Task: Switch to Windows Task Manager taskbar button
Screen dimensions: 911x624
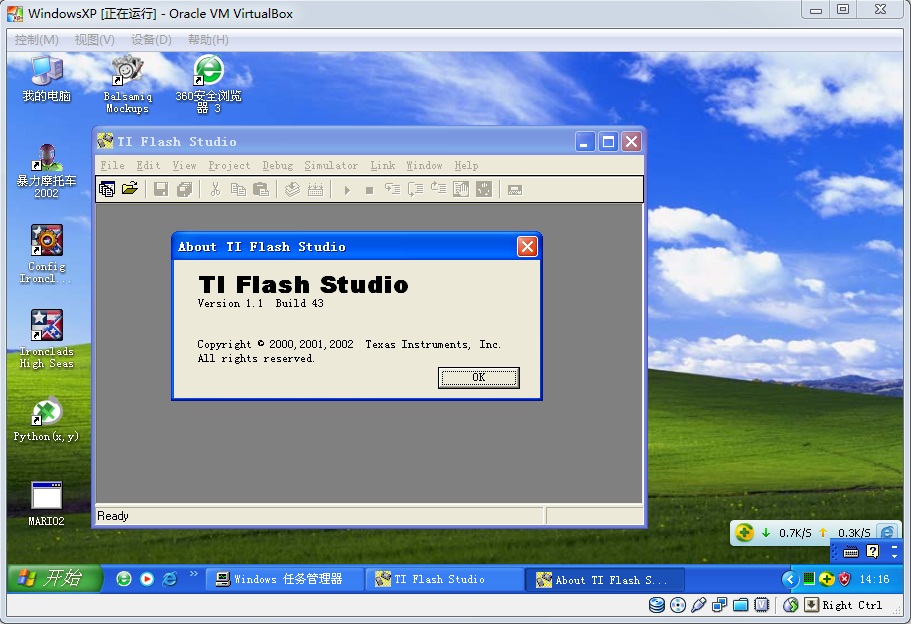Action: coord(284,579)
